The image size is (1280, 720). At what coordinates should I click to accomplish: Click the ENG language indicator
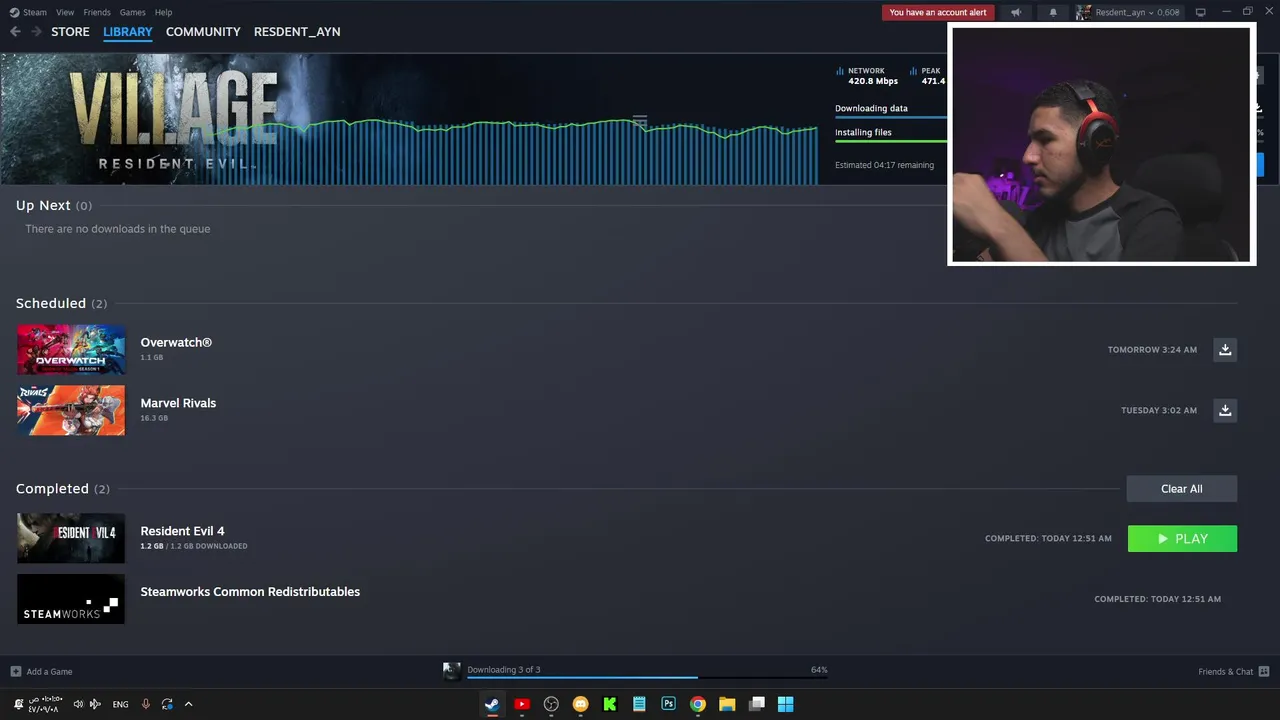pos(120,704)
